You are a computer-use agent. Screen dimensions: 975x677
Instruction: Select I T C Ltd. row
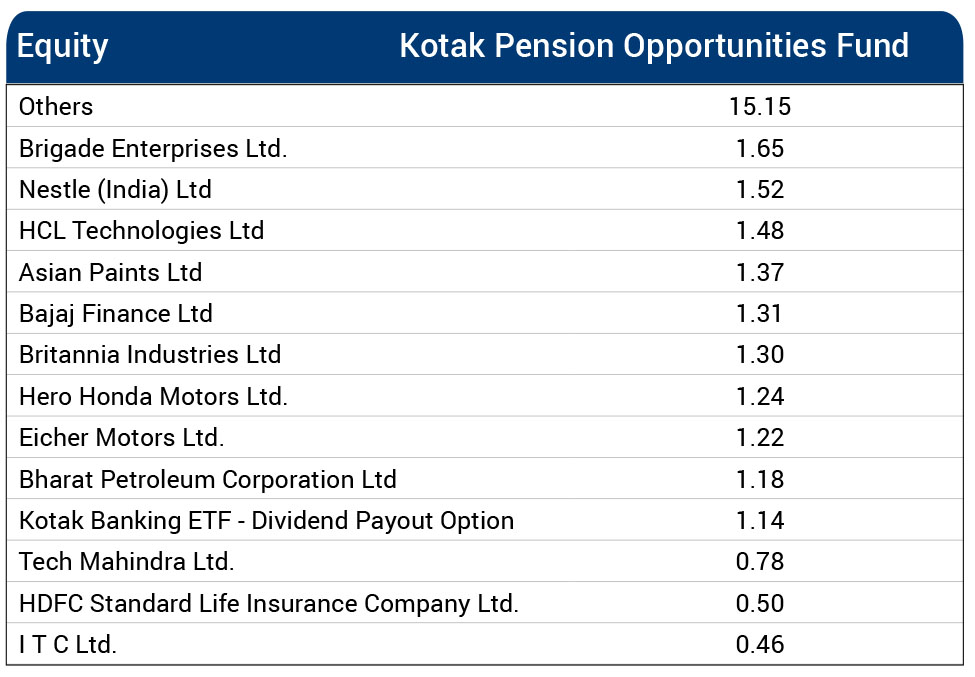68,645
